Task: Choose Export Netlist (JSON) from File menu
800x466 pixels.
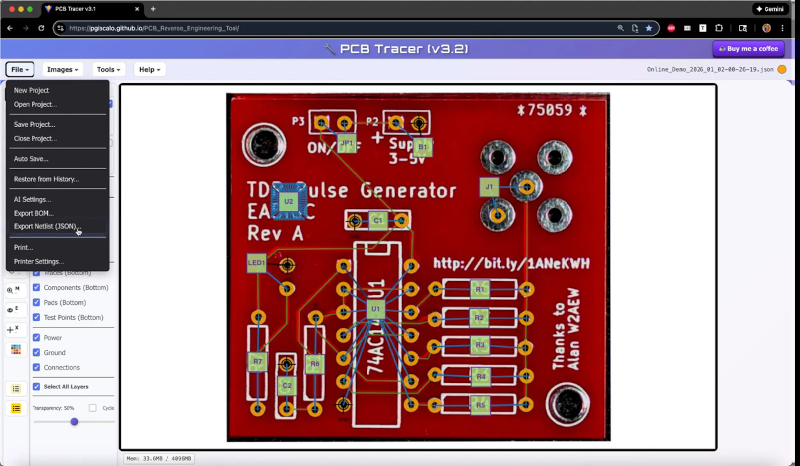Action: (x=47, y=226)
